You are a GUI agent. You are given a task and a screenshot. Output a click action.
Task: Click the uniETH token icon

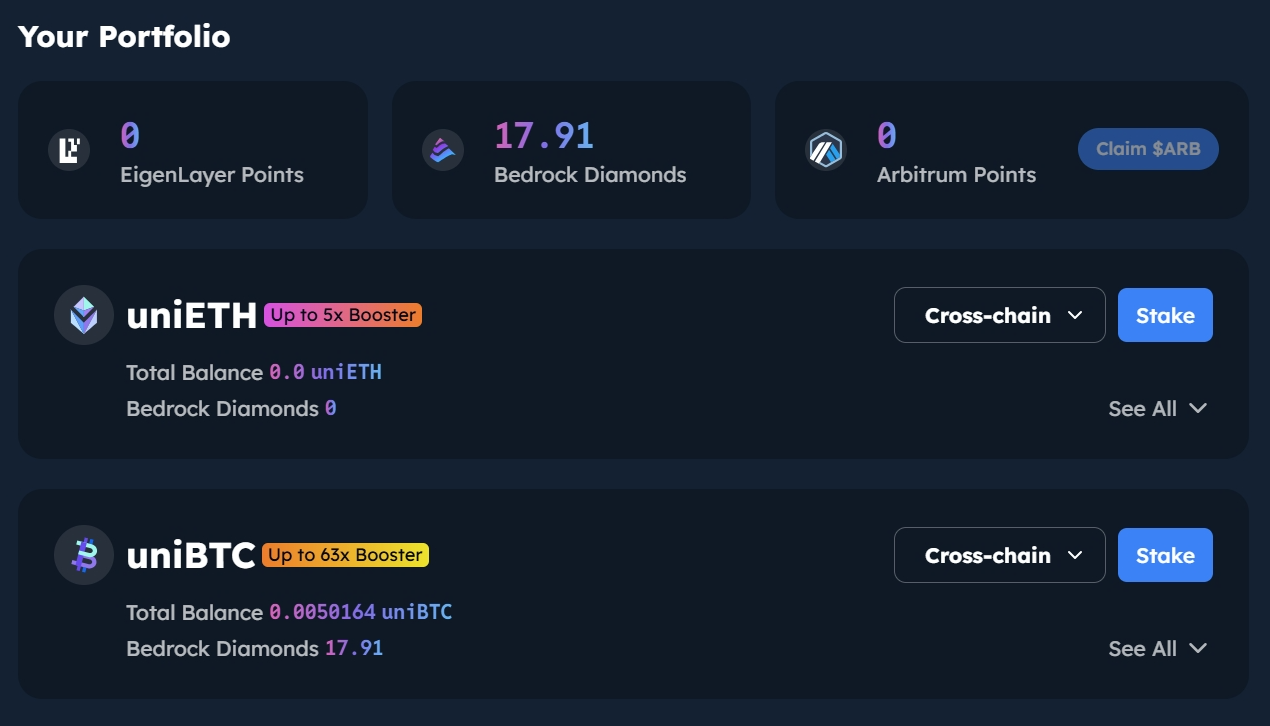click(x=84, y=314)
